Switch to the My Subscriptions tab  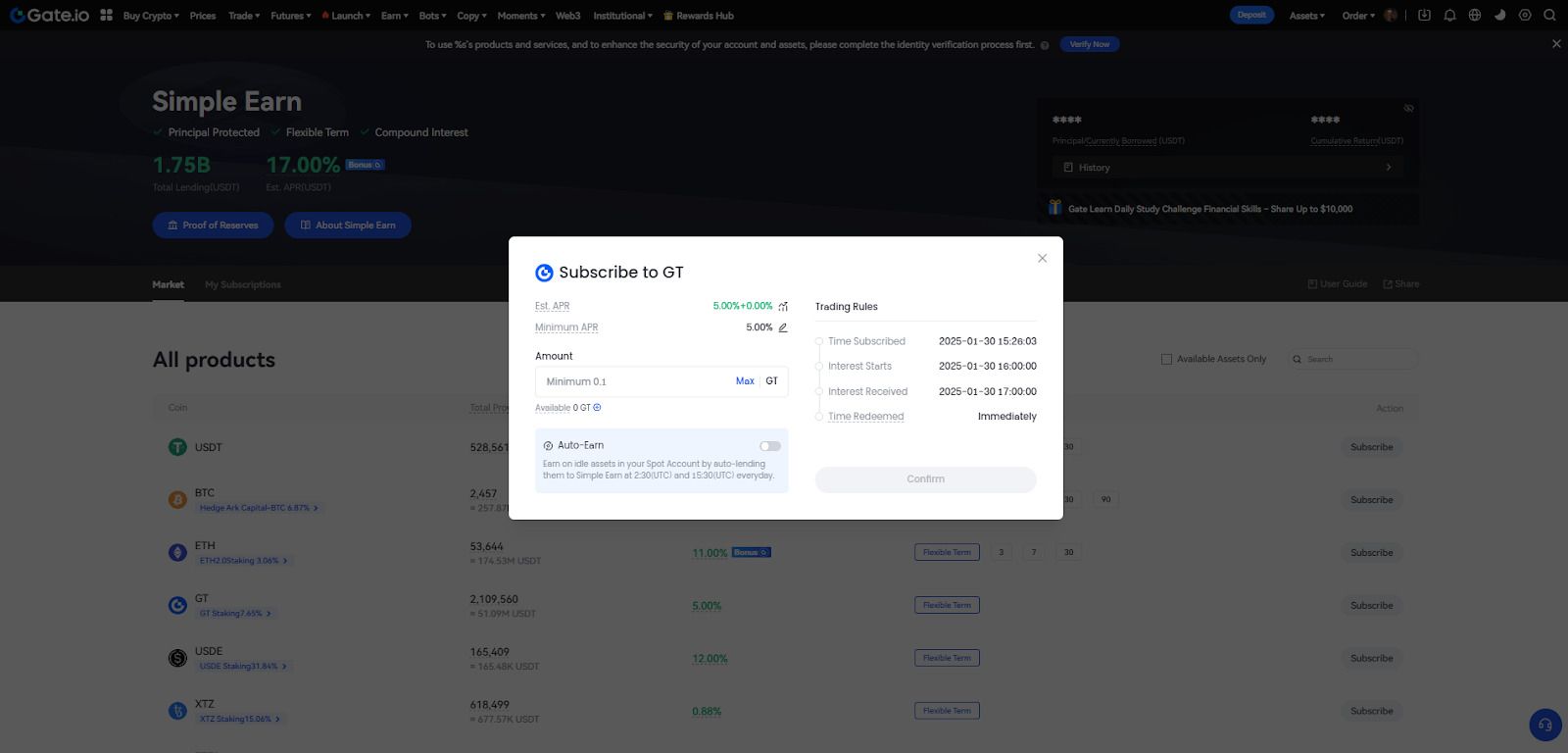243,285
